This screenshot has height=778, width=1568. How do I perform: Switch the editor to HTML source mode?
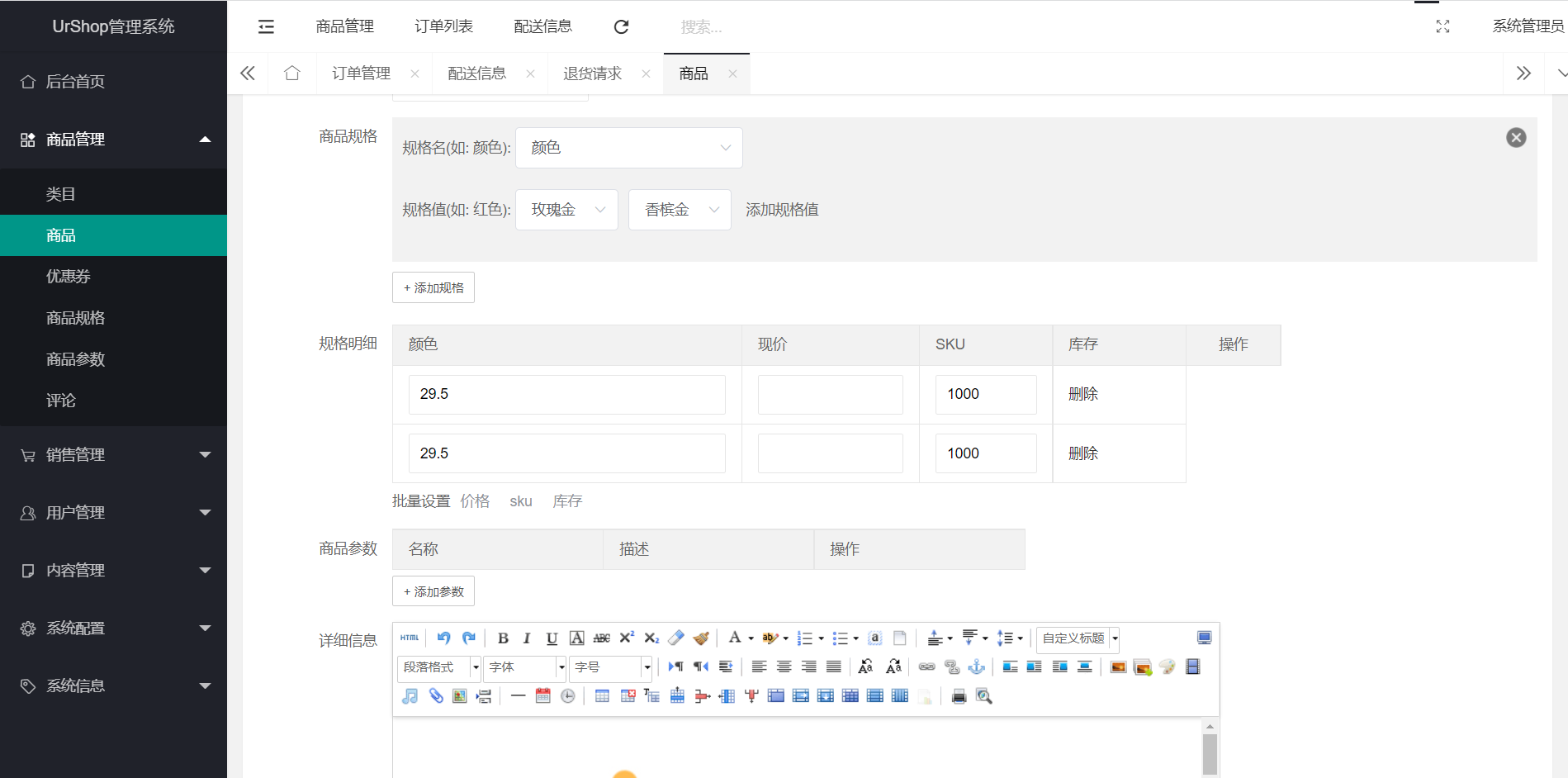point(410,638)
